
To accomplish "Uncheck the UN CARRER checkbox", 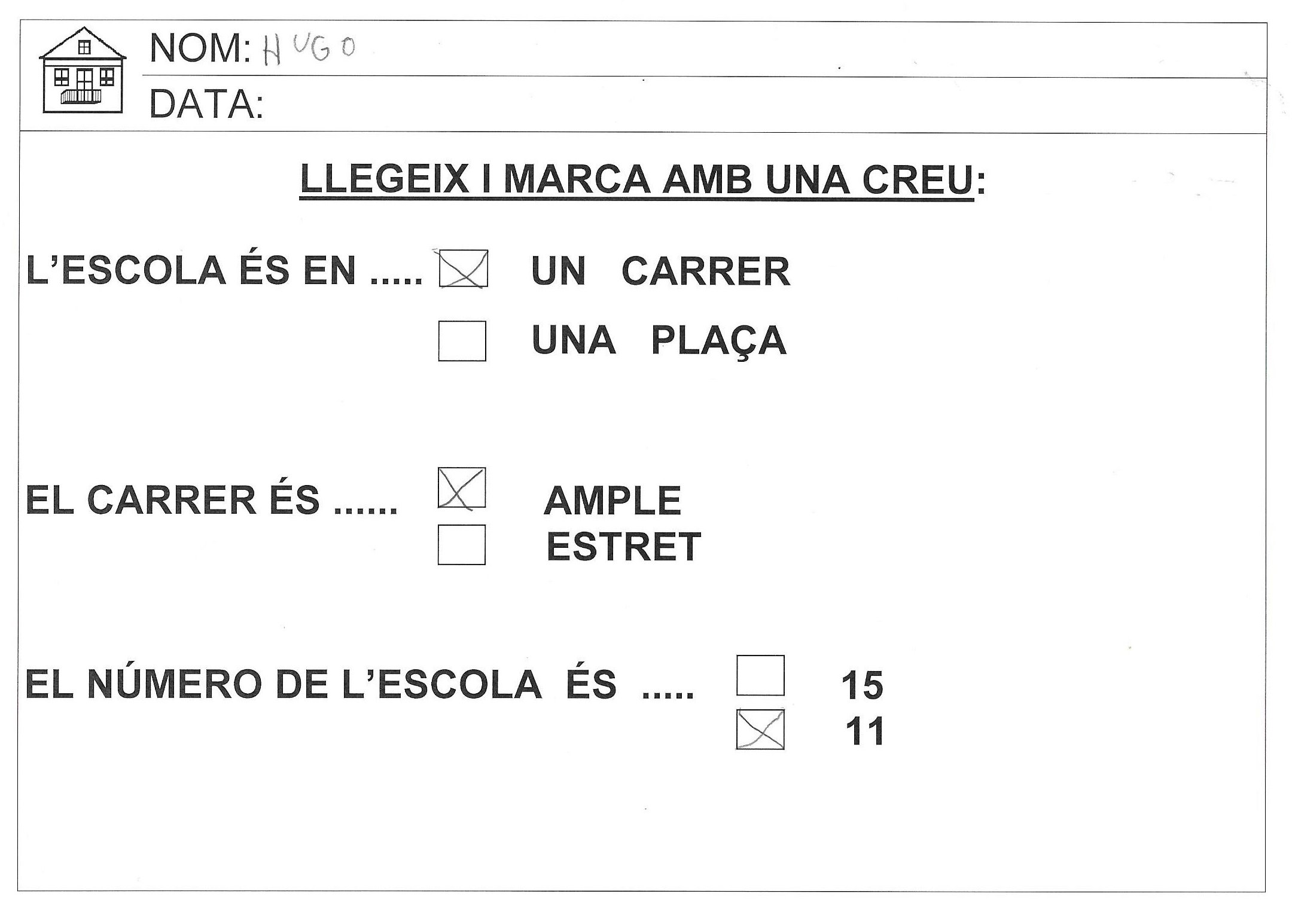I will pos(463,269).
